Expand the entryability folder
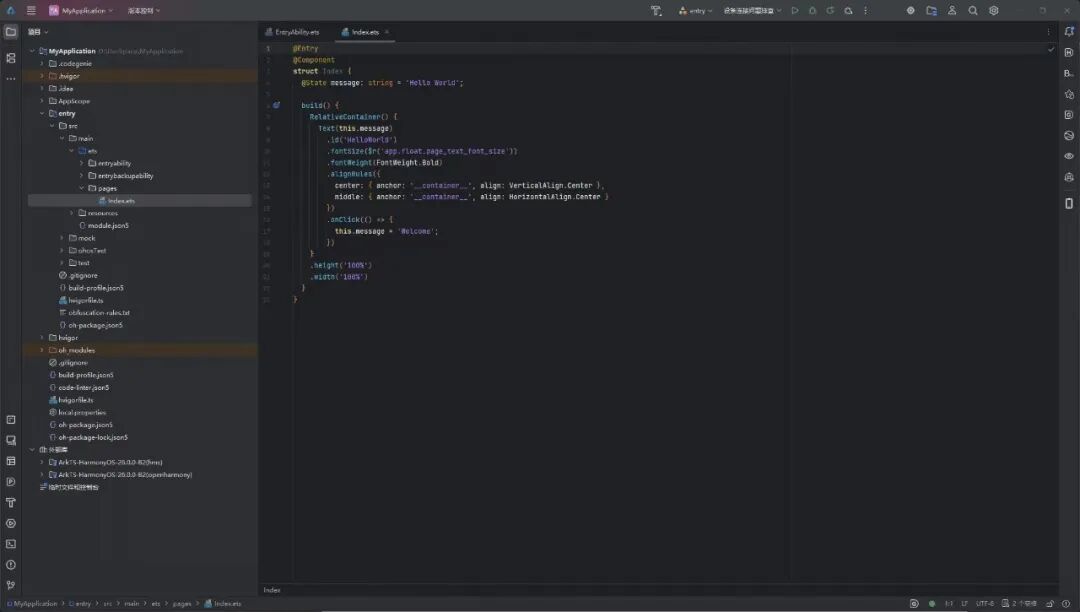This screenshot has height=612, width=1080. click(x=81, y=163)
